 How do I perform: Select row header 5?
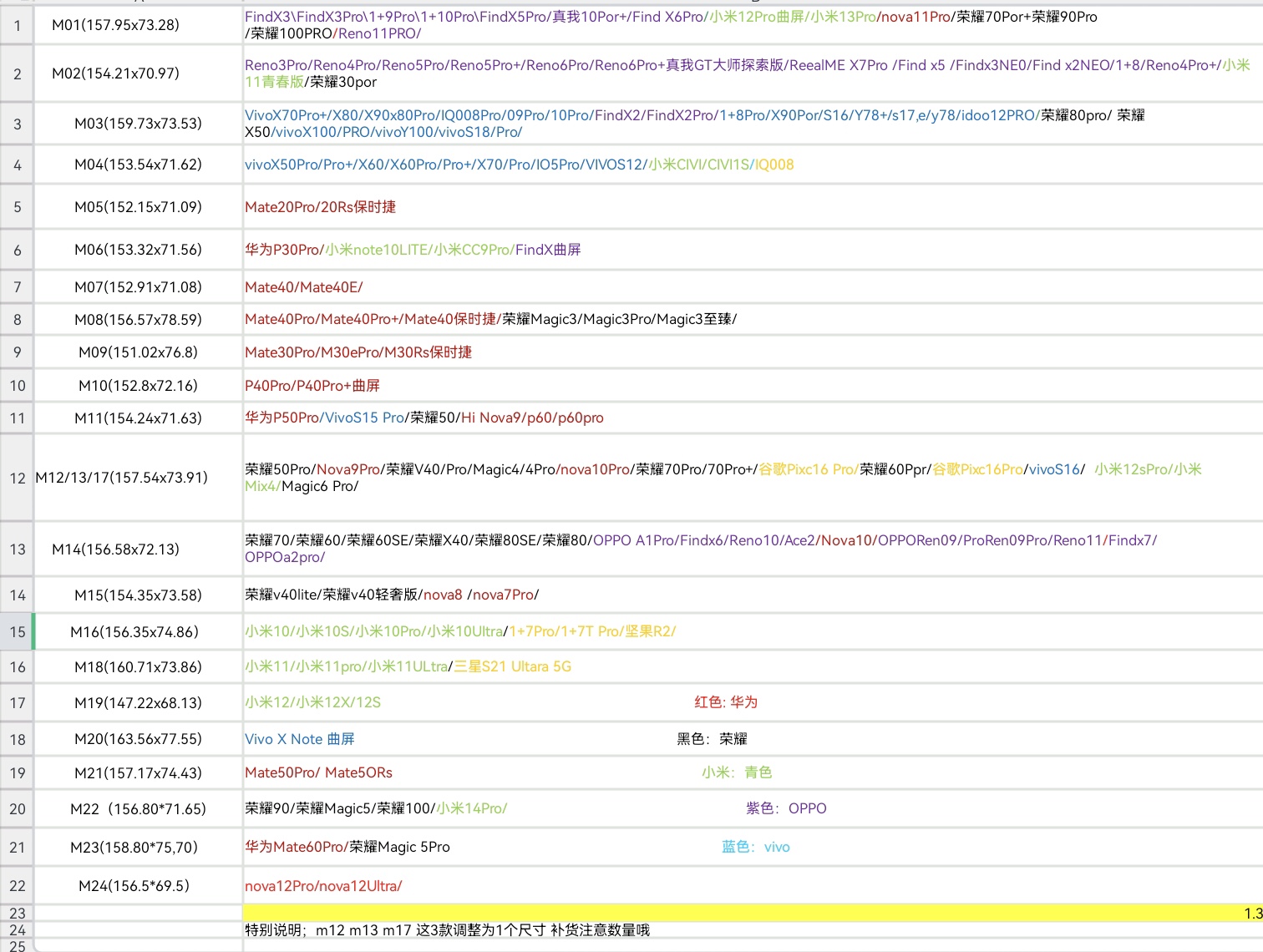pyautogui.click(x=17, y=207)
